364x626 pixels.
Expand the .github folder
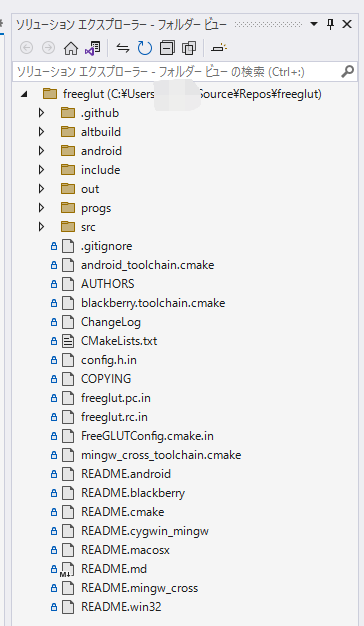pos(42,113)
